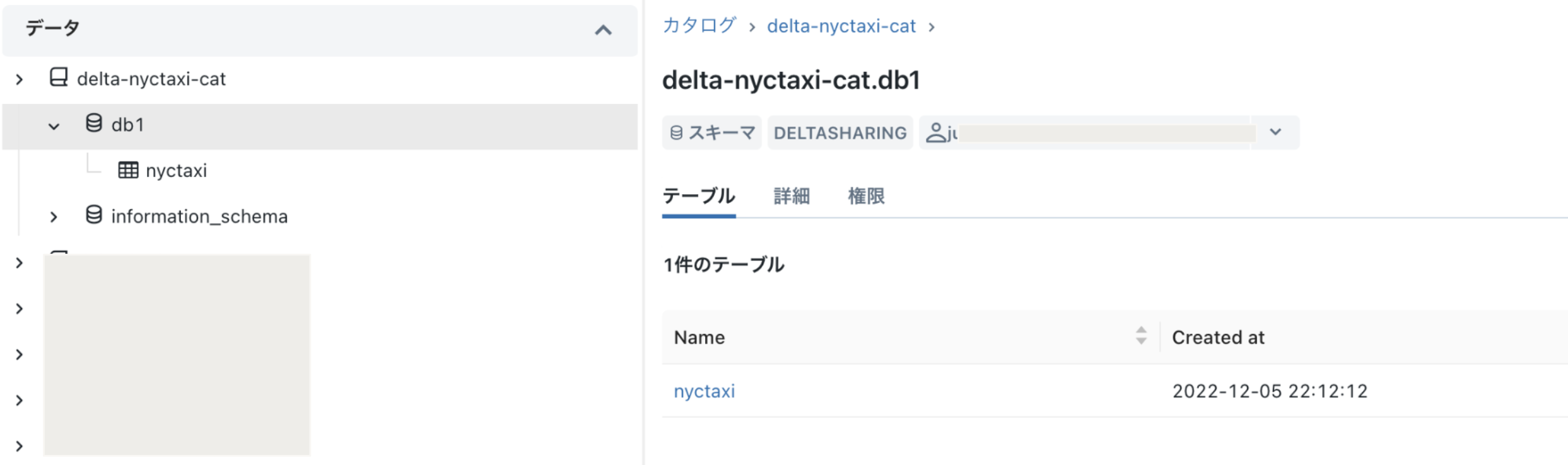
Task: Collapse the データ panel with the chevron
Action: [603, 30]
